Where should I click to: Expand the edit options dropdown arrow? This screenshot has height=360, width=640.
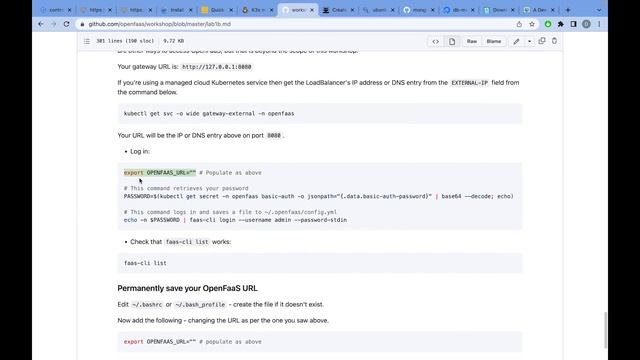click(x=529, y=41)
